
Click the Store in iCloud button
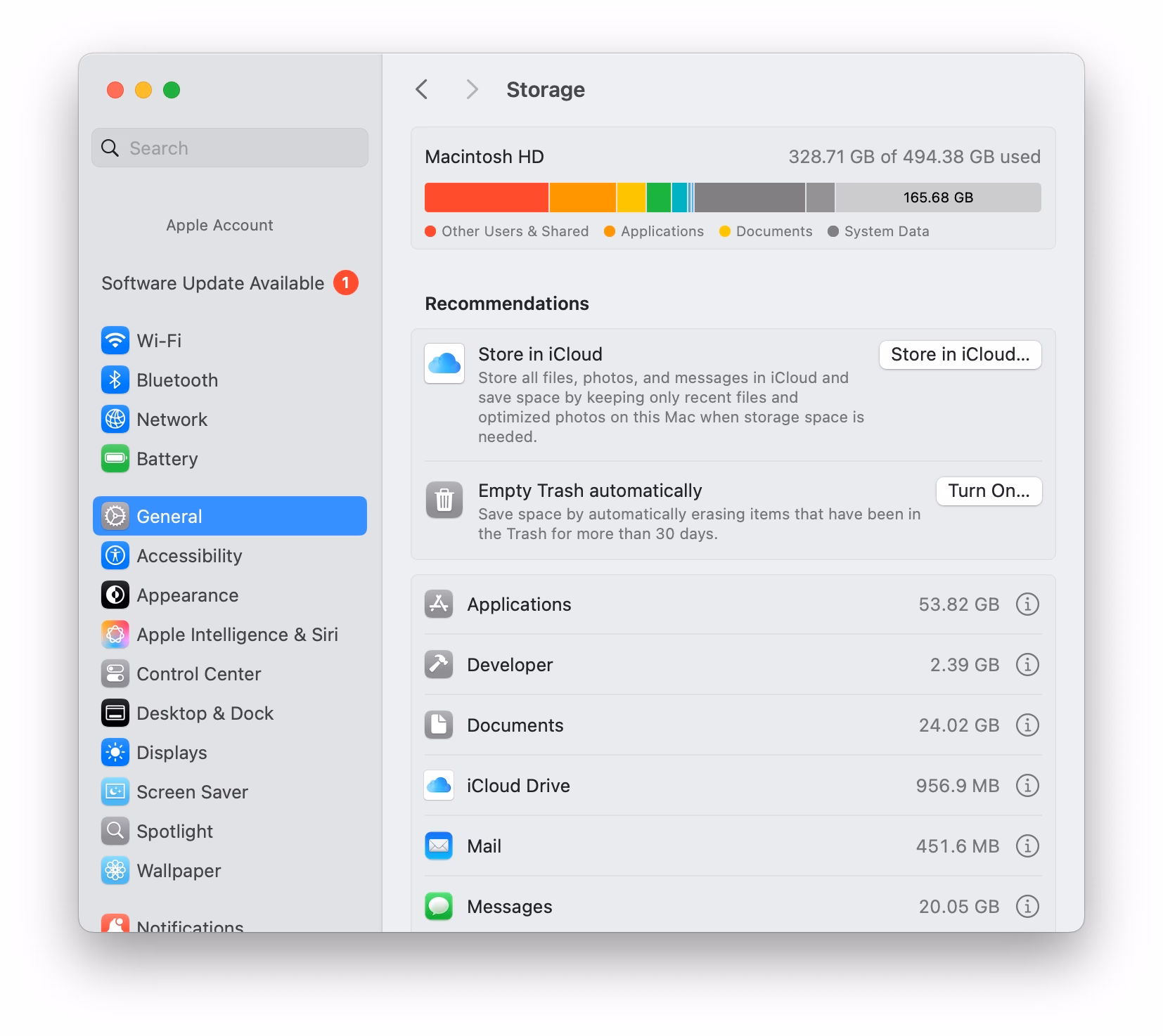point(960,355)
